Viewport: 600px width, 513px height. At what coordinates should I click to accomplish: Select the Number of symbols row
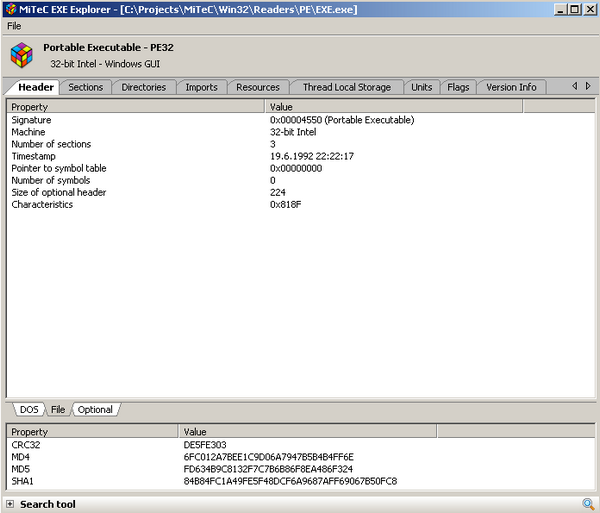tap(300, 180)
